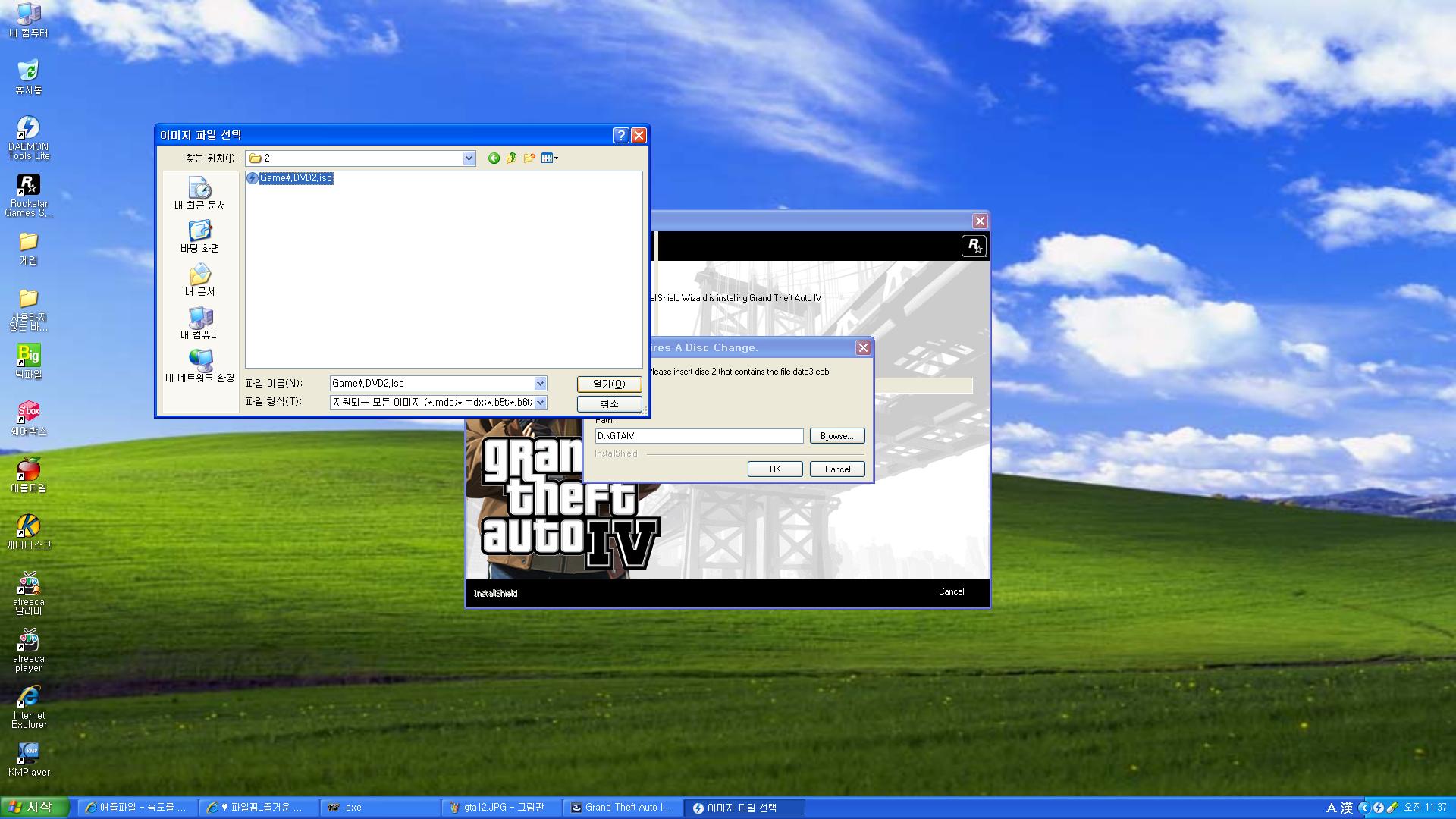Screen dimensions: 1456x819
Task: Go to 내 문서 in places bar
Action: tap(200, 280)
